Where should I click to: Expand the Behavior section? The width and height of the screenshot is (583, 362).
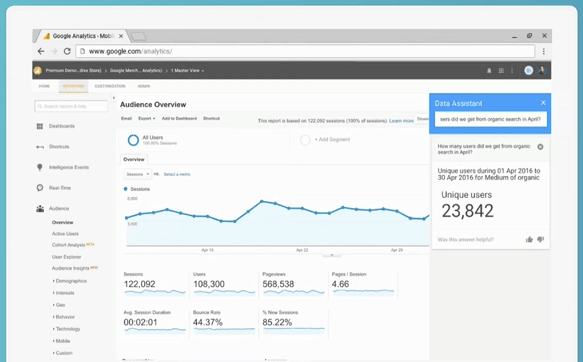pos(64,317)
